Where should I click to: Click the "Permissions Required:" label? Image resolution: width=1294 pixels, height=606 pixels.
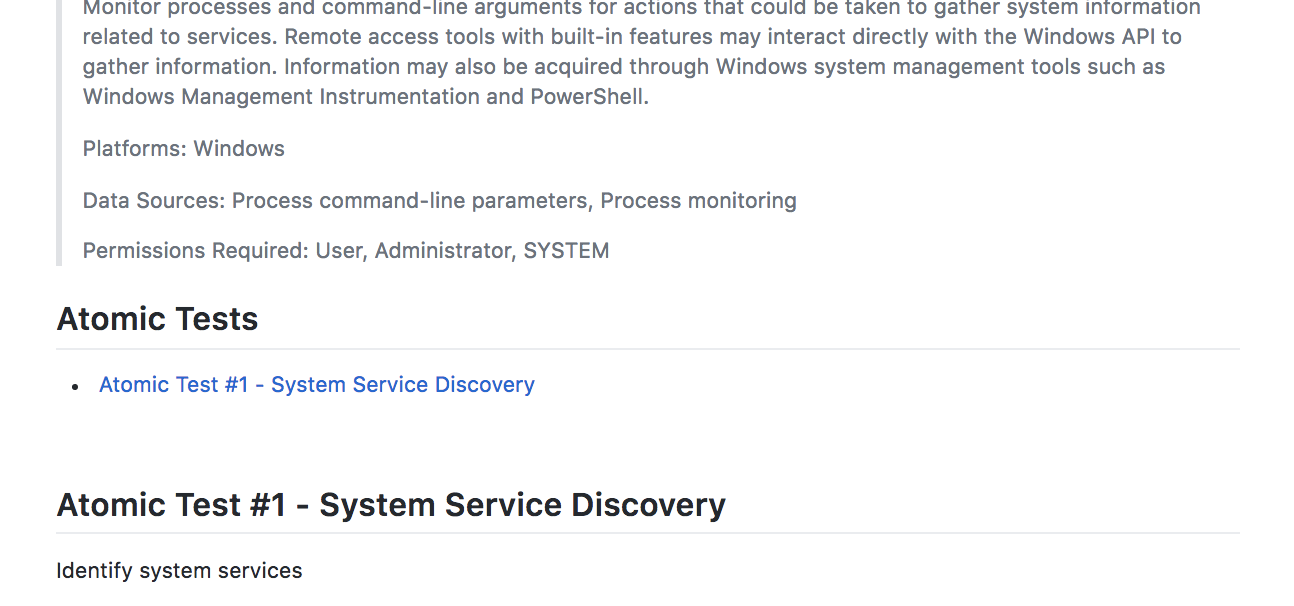click(x=195, y=251)
